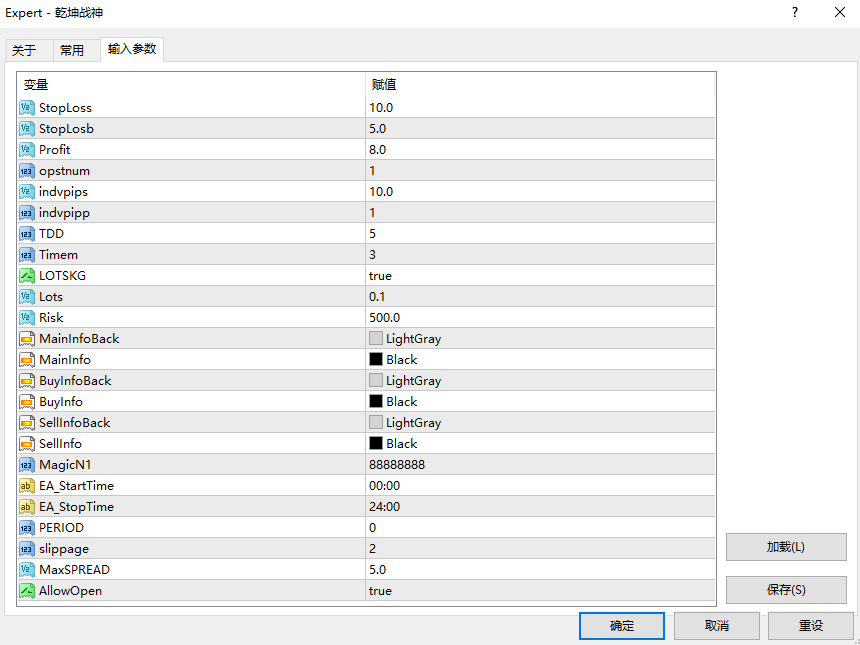Click the AllowOpen value true

[380, 591]
